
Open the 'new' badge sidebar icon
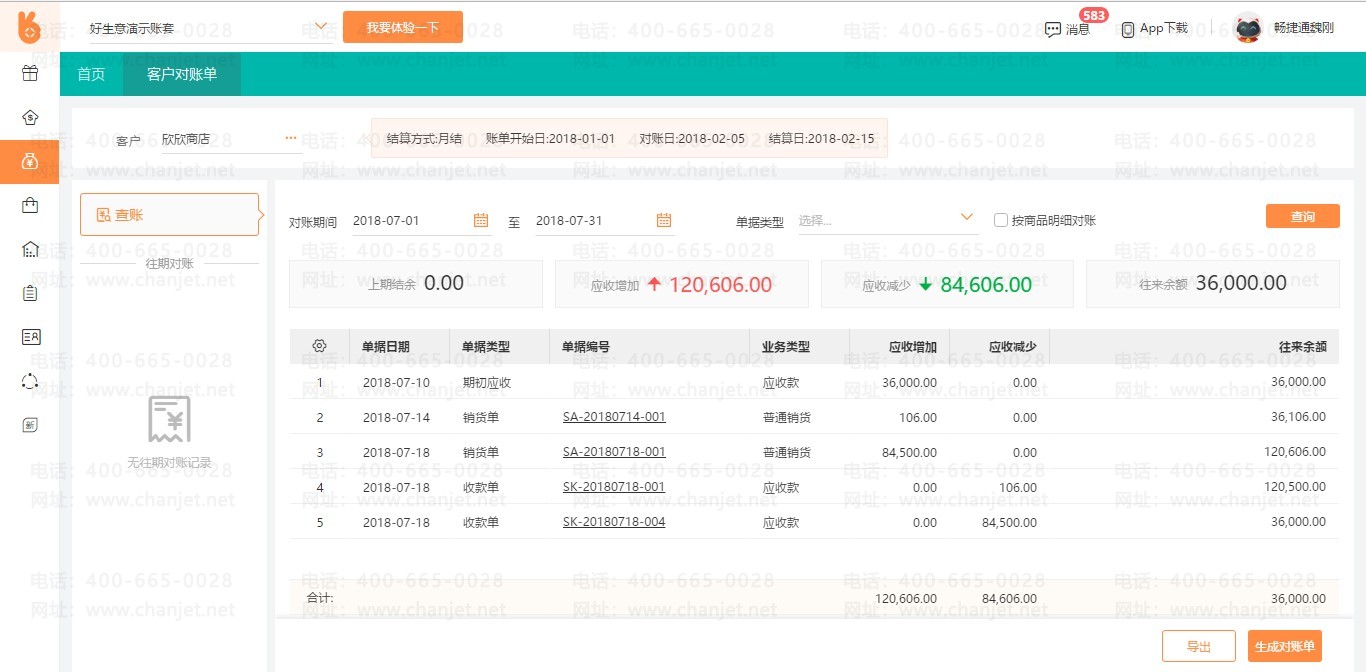(30, 425)
